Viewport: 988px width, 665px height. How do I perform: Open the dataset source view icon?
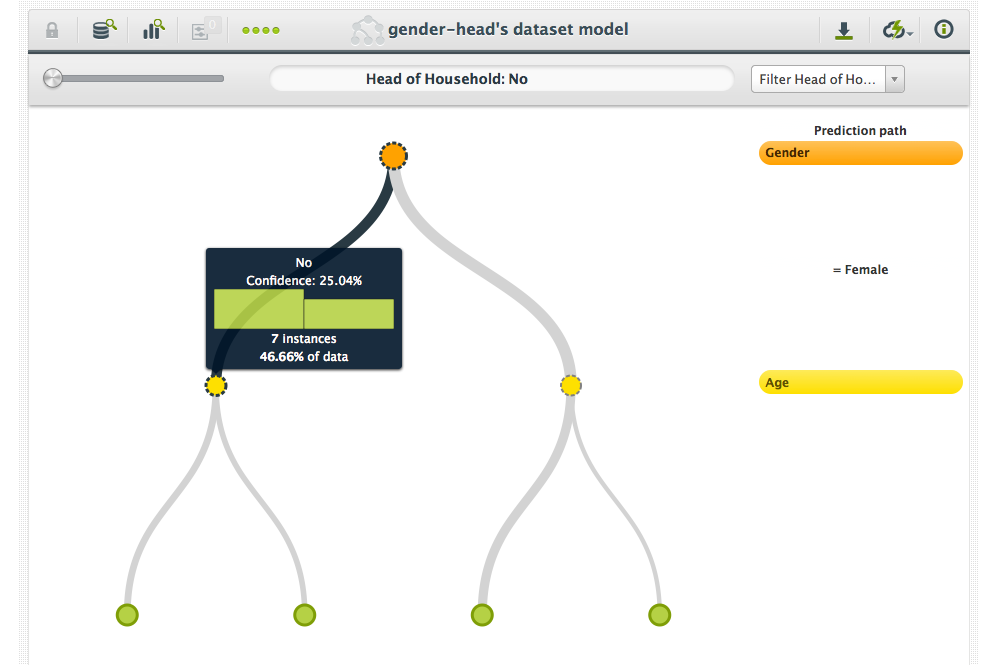coord(104,30)
